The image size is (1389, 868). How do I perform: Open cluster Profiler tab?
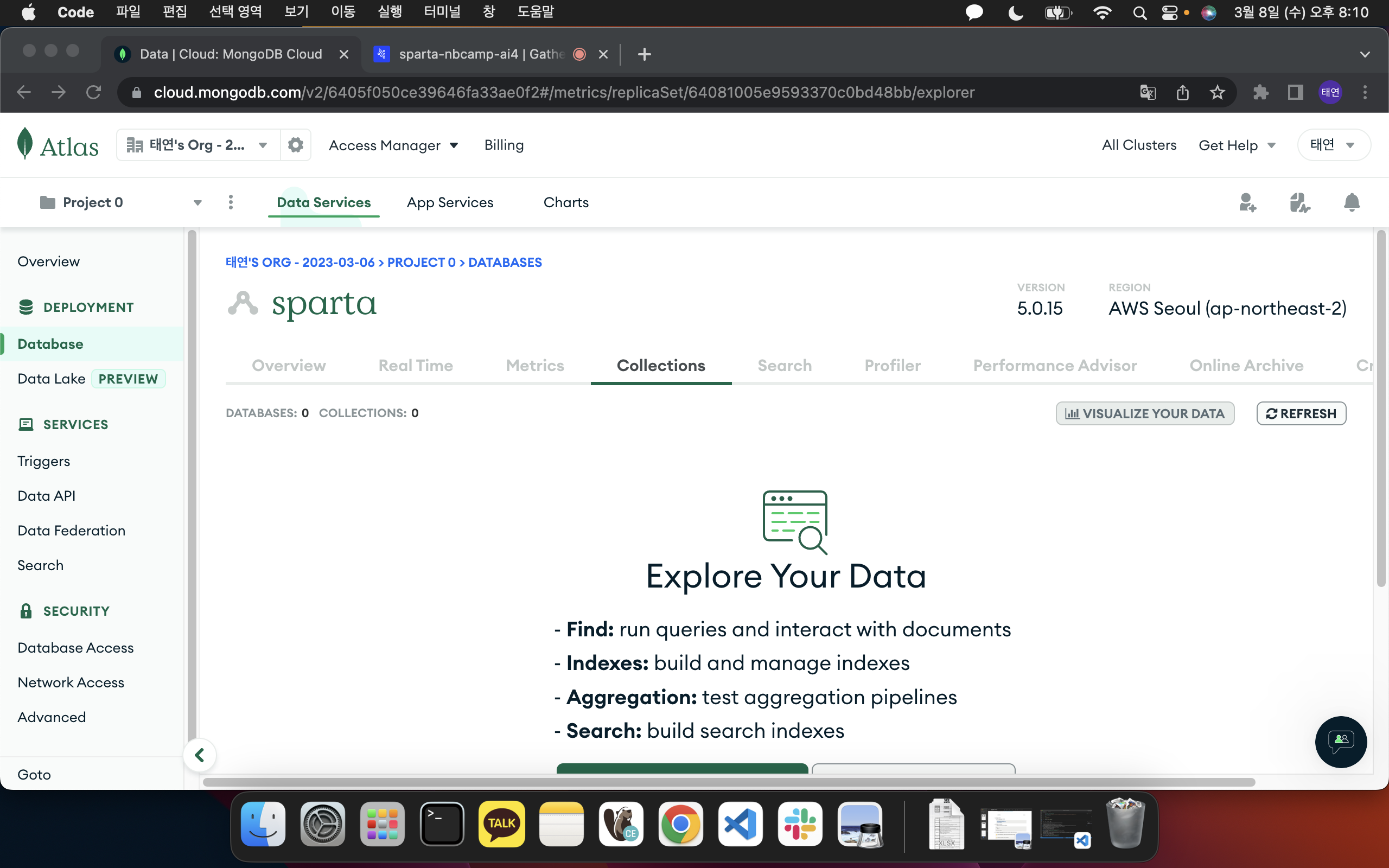pyautogui.click(x=893, y=366)
